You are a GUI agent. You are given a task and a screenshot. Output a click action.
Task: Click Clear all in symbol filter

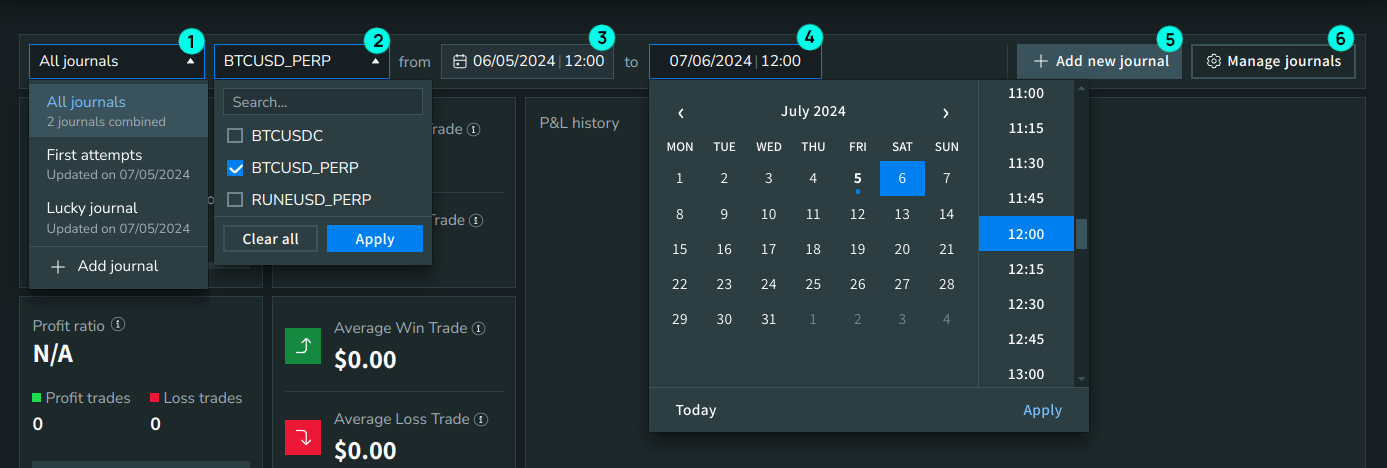point(269,239)
